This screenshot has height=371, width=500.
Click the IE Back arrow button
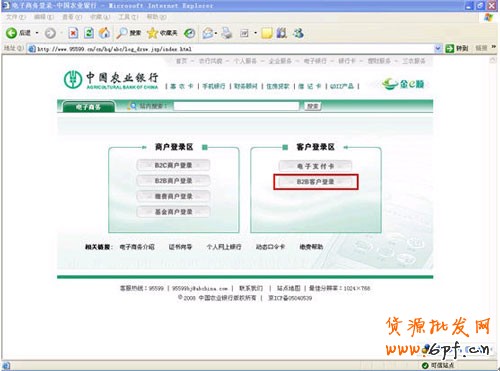pyautogui.click(x=12, y=33)
